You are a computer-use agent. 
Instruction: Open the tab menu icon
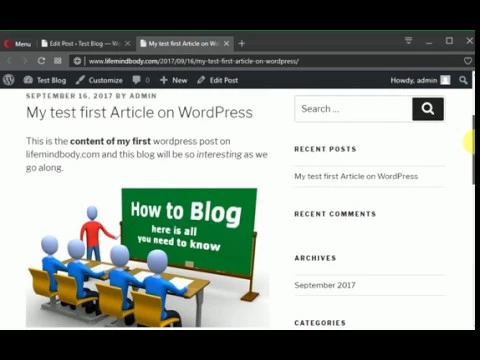coord(408,41)
